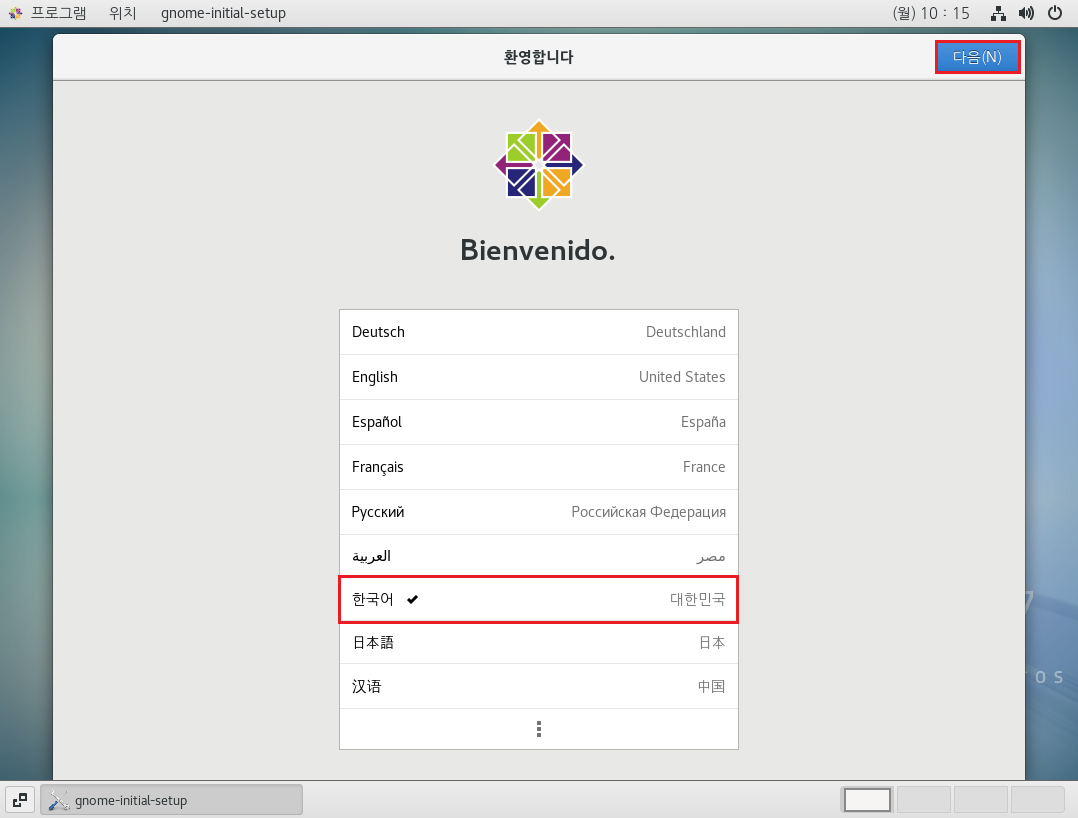Choose 日本語 language row
Viewport: 1078px width, 818px height.
pos(538,643)
